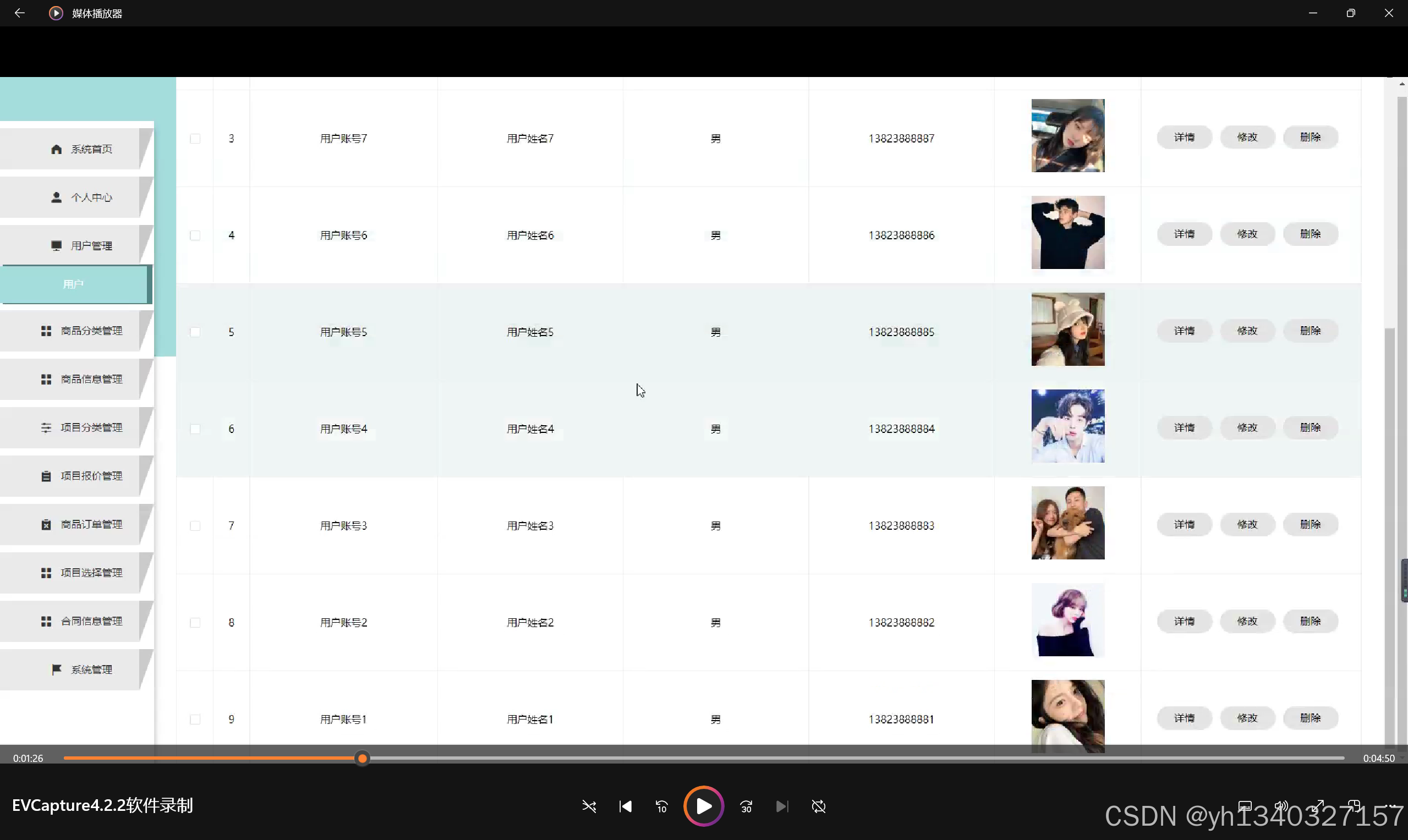Image resolution: width=1408 pixels, height=840 pixels.
Task: Open the 系统首页 menu item
Action: point(81,149)
